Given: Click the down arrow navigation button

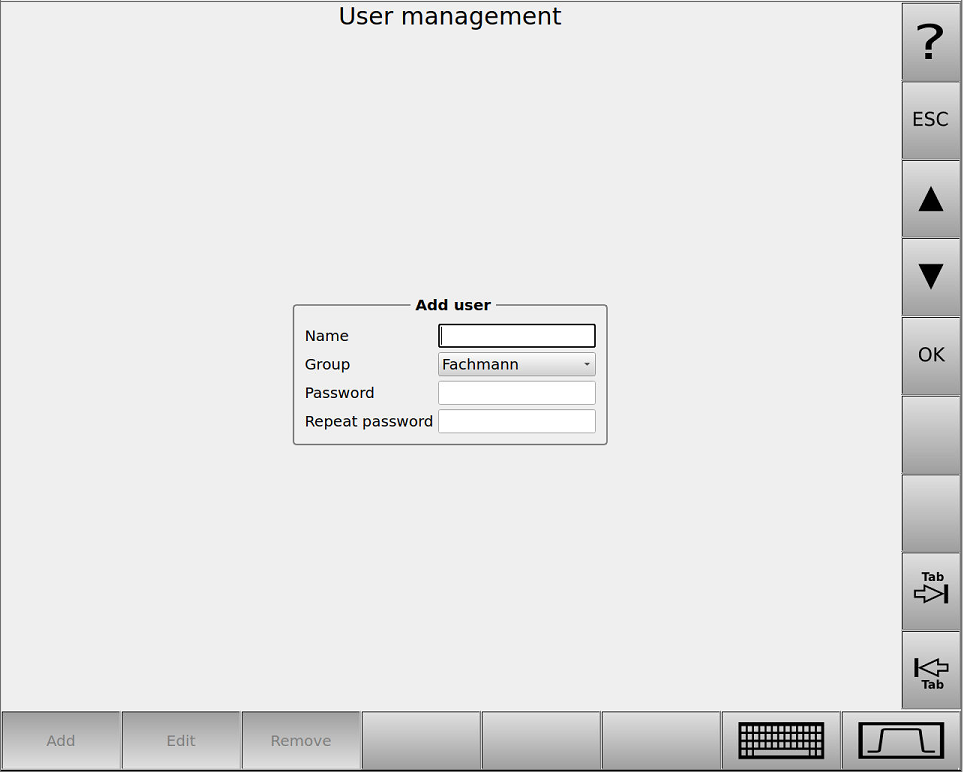Looking at the screenshot, I should [930, 277].
